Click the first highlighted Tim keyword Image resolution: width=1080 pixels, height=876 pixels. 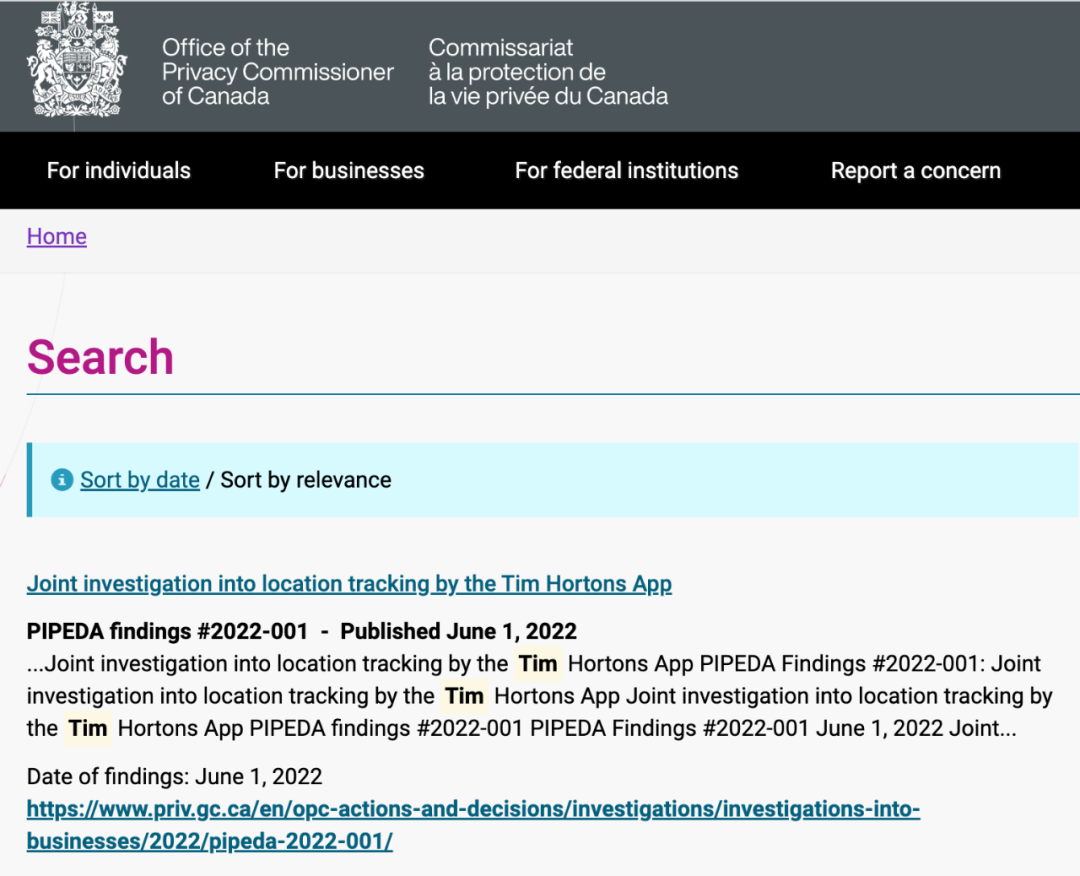tap(538, 664)
